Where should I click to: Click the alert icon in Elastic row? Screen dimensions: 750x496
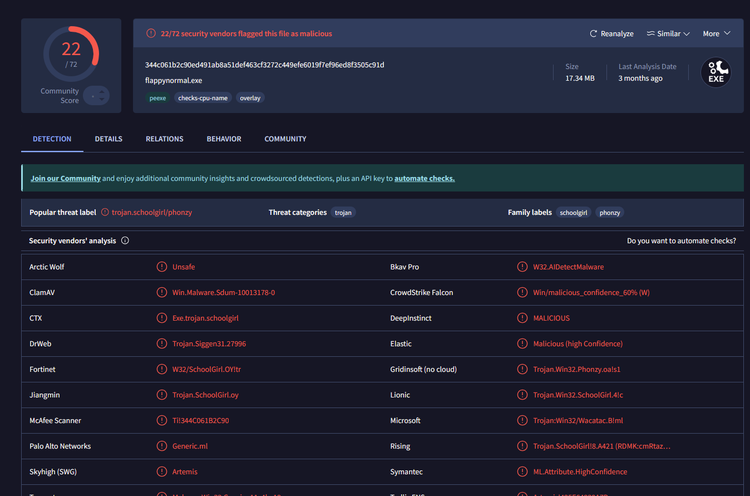point(522,343)
